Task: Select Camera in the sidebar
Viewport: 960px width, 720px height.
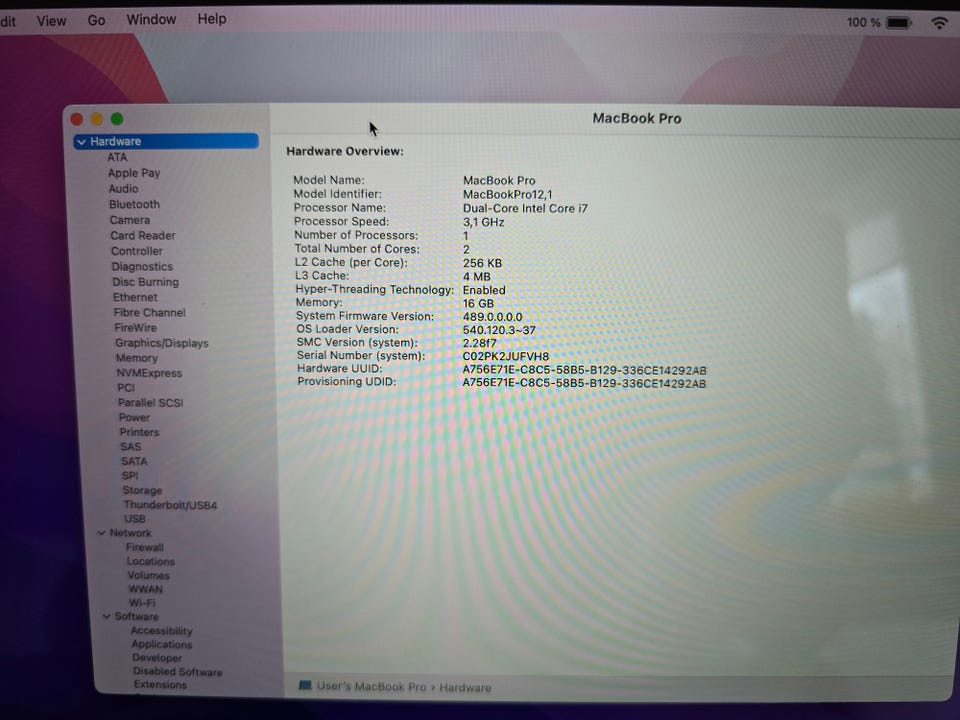Action: tap(130, 220)
